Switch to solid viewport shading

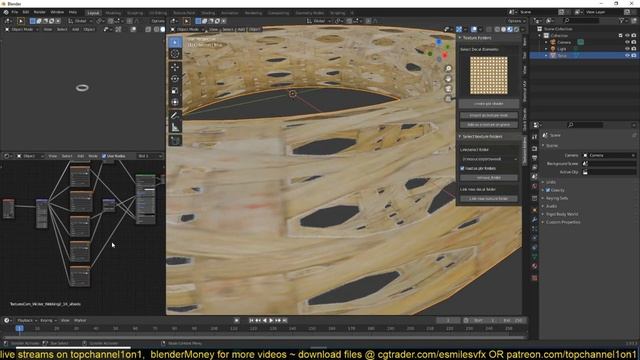click(503, 29)
